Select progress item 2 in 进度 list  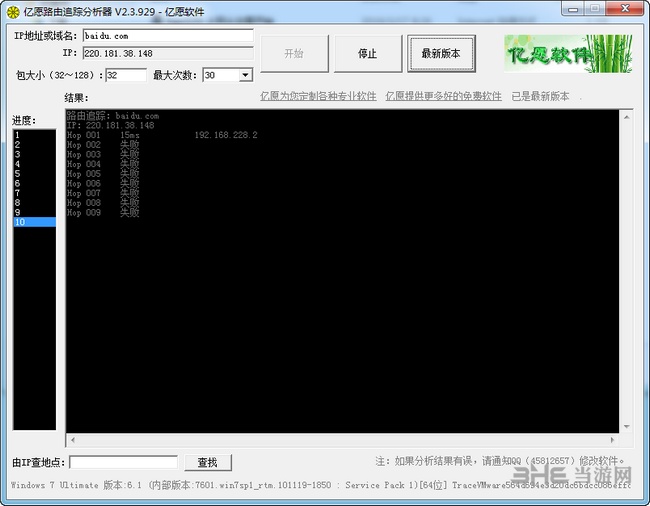[35, 145]
